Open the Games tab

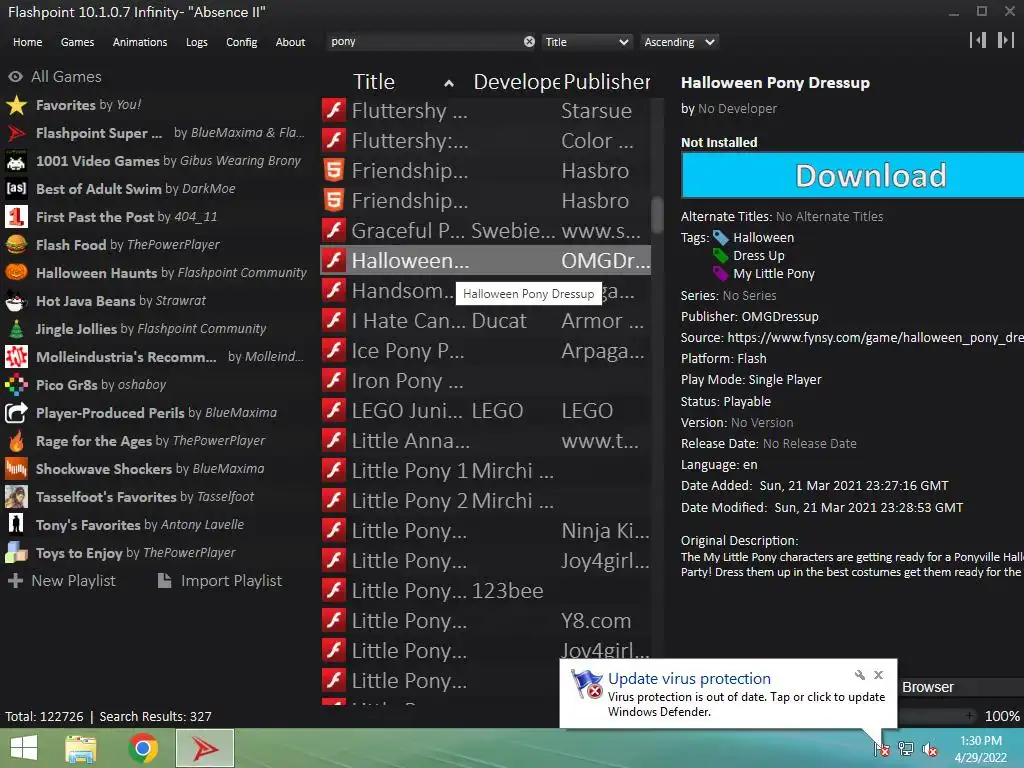(77, 42)
